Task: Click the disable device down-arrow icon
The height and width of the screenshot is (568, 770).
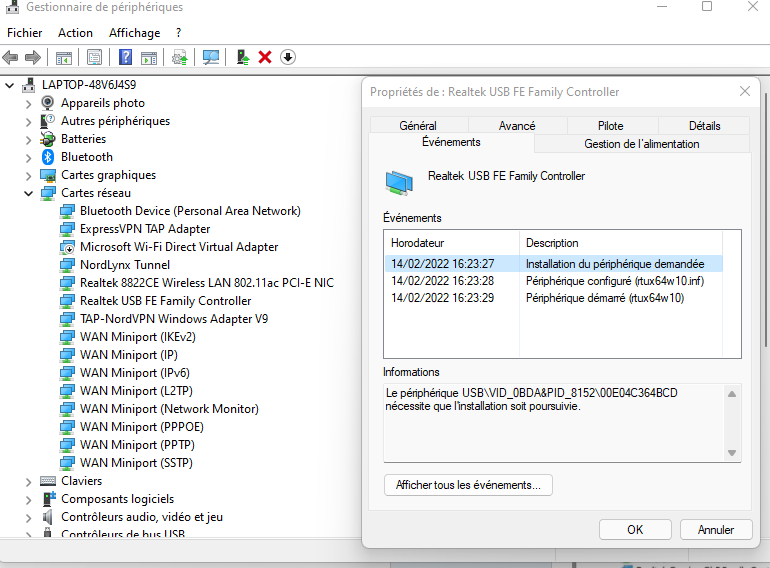Action: point(288,57)
